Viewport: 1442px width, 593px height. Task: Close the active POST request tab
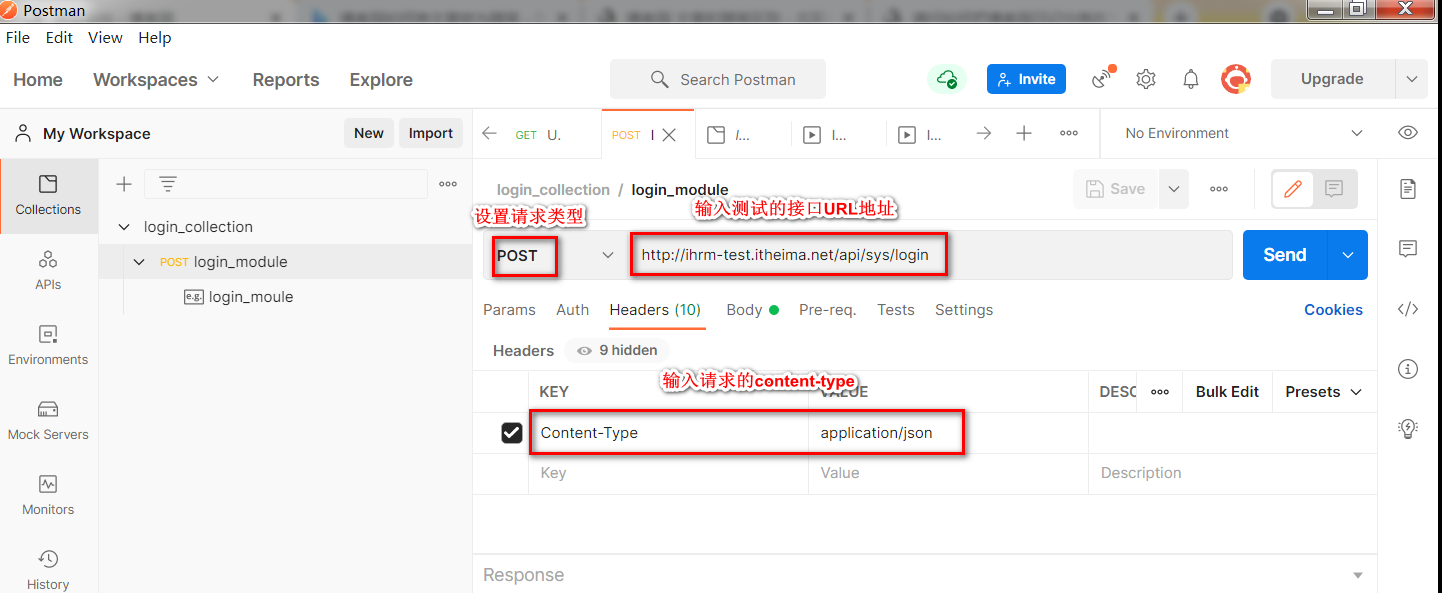[669, 135]
